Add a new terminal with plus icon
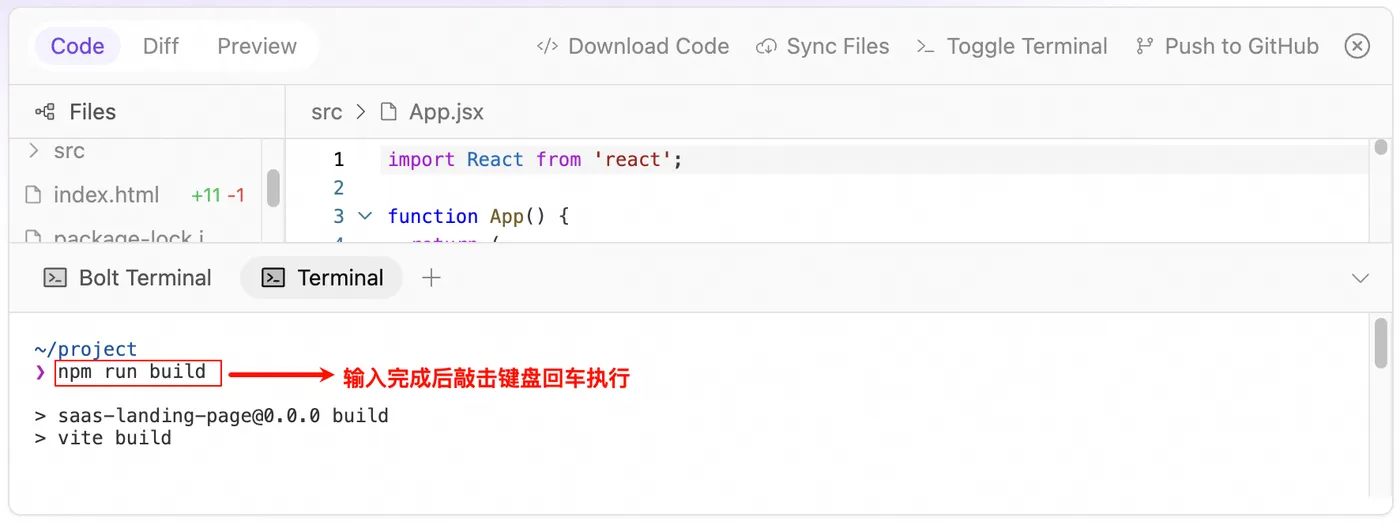Screen dimensions: 1400x525 coord(431,278)
